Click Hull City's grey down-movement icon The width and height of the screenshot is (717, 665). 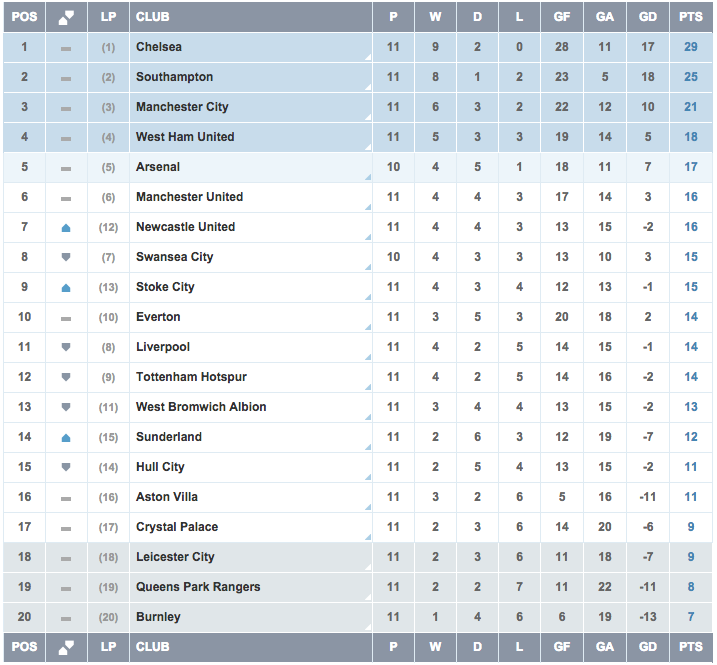pyautogui.click(x=66, y=467)
